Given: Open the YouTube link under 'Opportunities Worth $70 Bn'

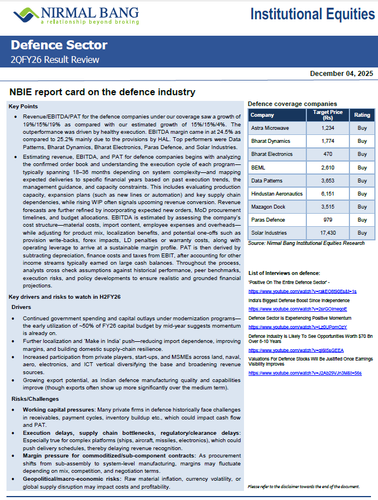Looking at the screenshot, I should [x=296, y=350].
